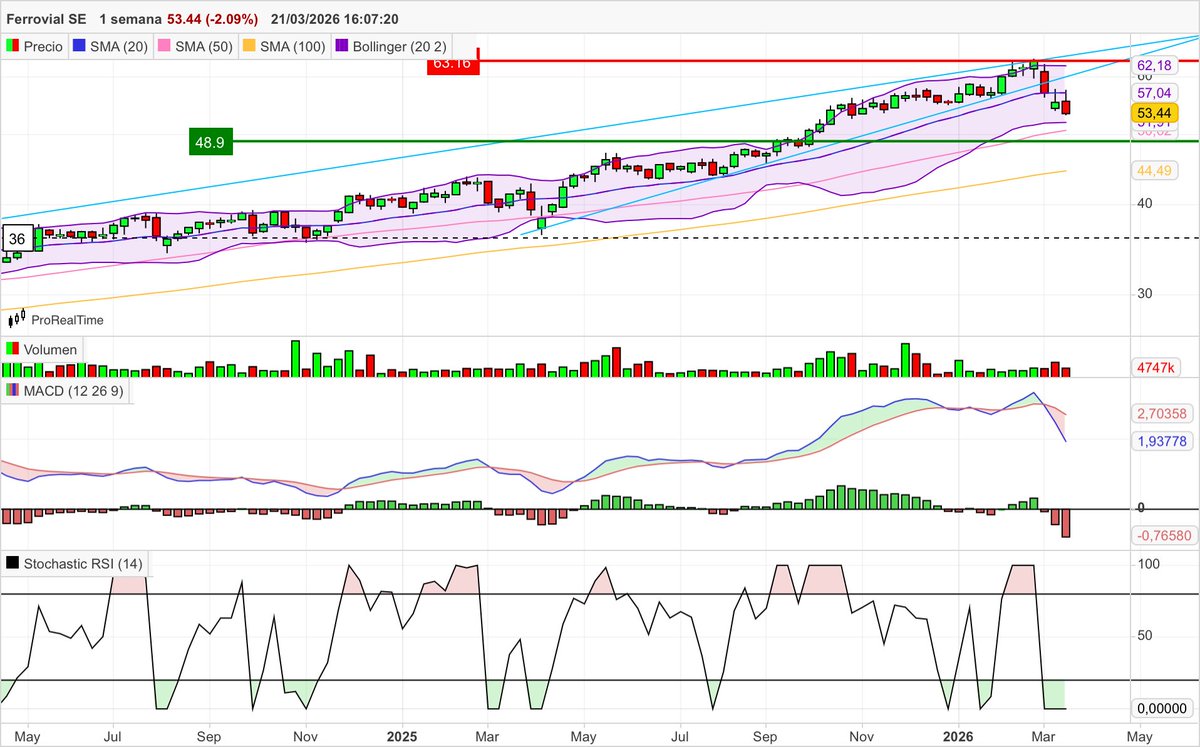Click the 44,49 SMA 100 value label
The height and width of the screenshot is (747, 1200).
click(x=1153, y=171)
